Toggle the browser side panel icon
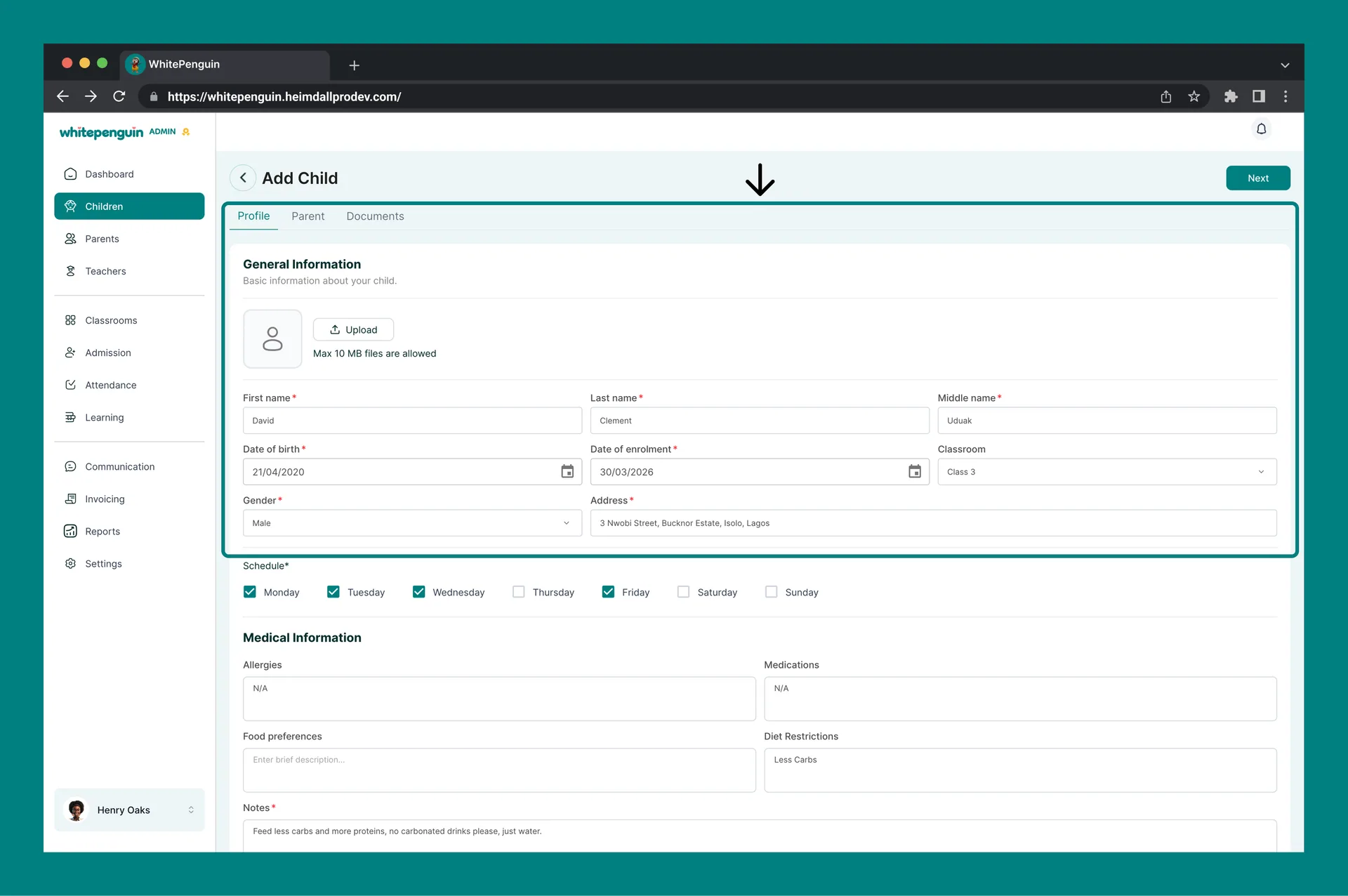1348x896 pixels. [x=1258, y=96]
